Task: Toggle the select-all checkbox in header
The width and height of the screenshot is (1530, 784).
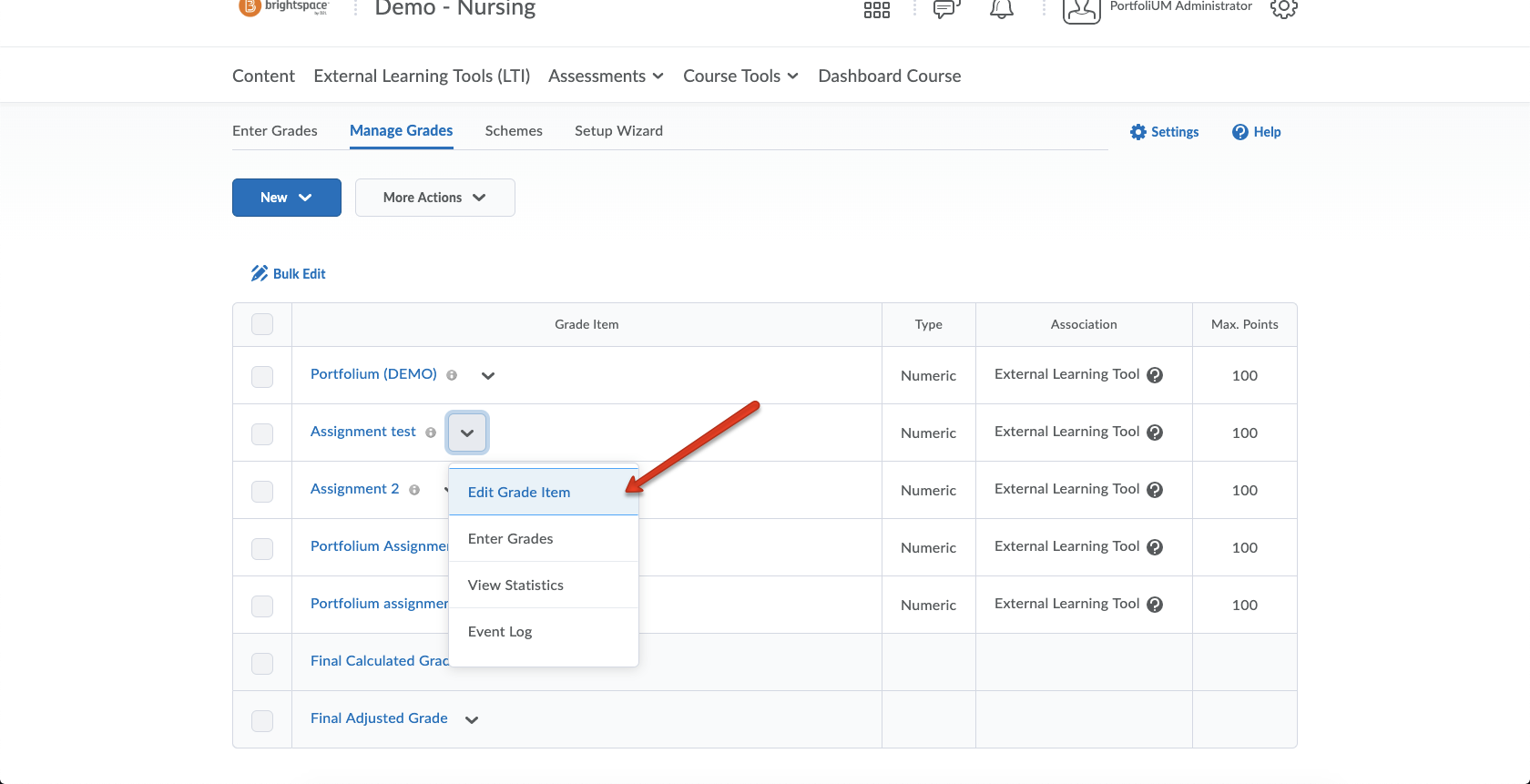Action: click(262, 324)
